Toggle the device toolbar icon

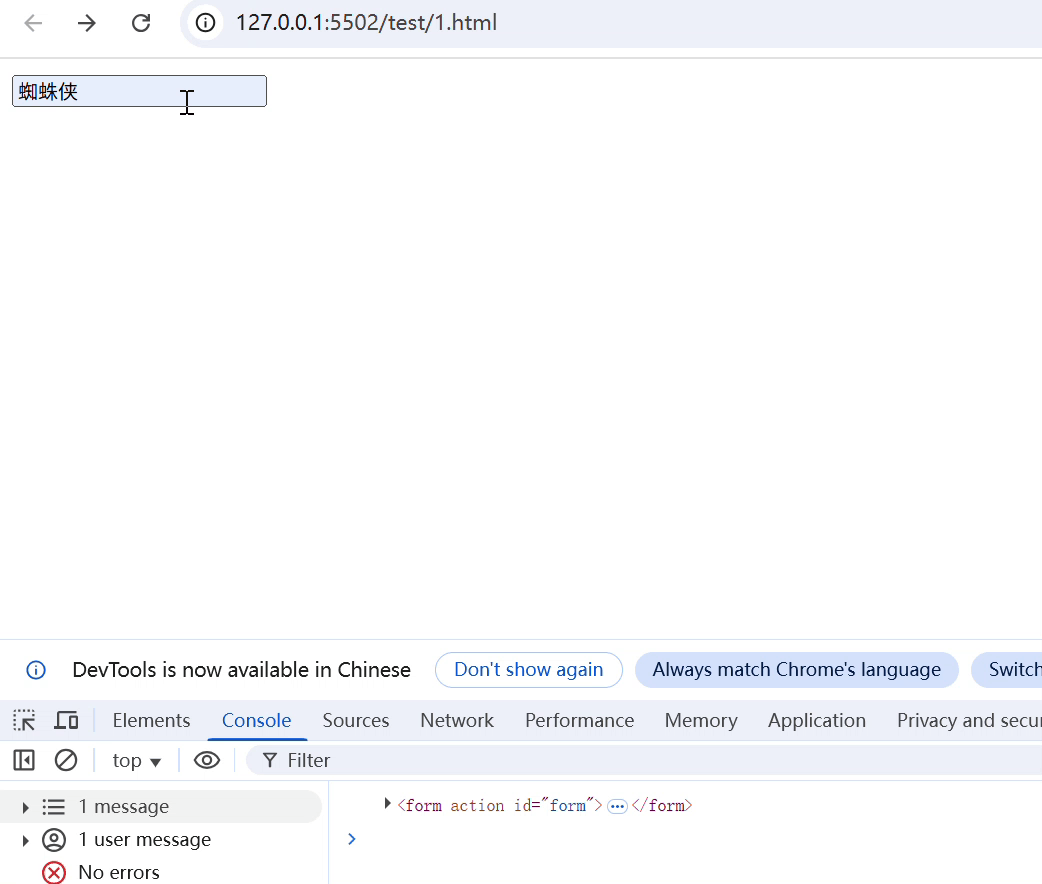(66, 719)
